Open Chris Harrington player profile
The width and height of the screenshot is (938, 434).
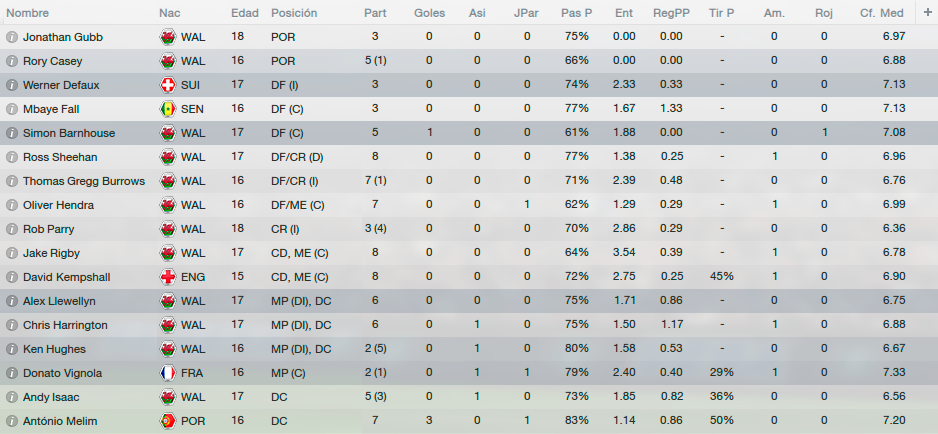[65, 325]
